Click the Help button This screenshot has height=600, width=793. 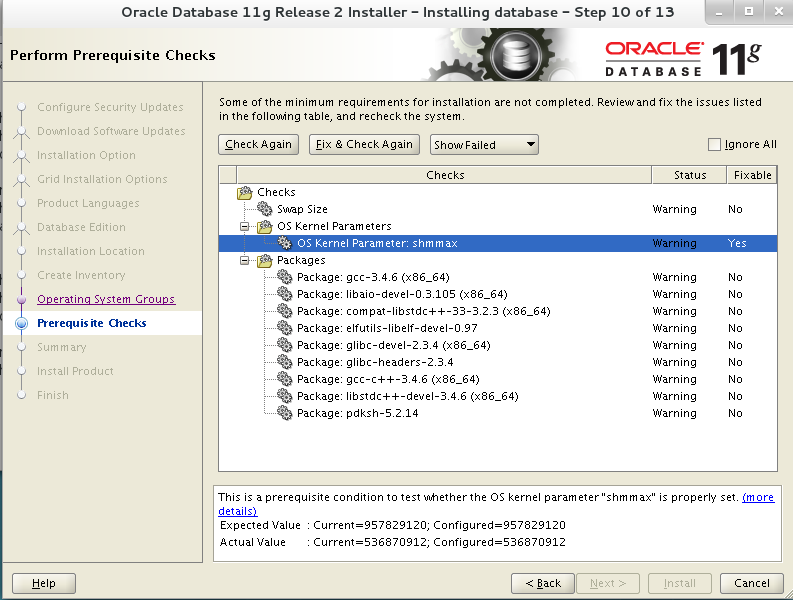click(44, 583)
